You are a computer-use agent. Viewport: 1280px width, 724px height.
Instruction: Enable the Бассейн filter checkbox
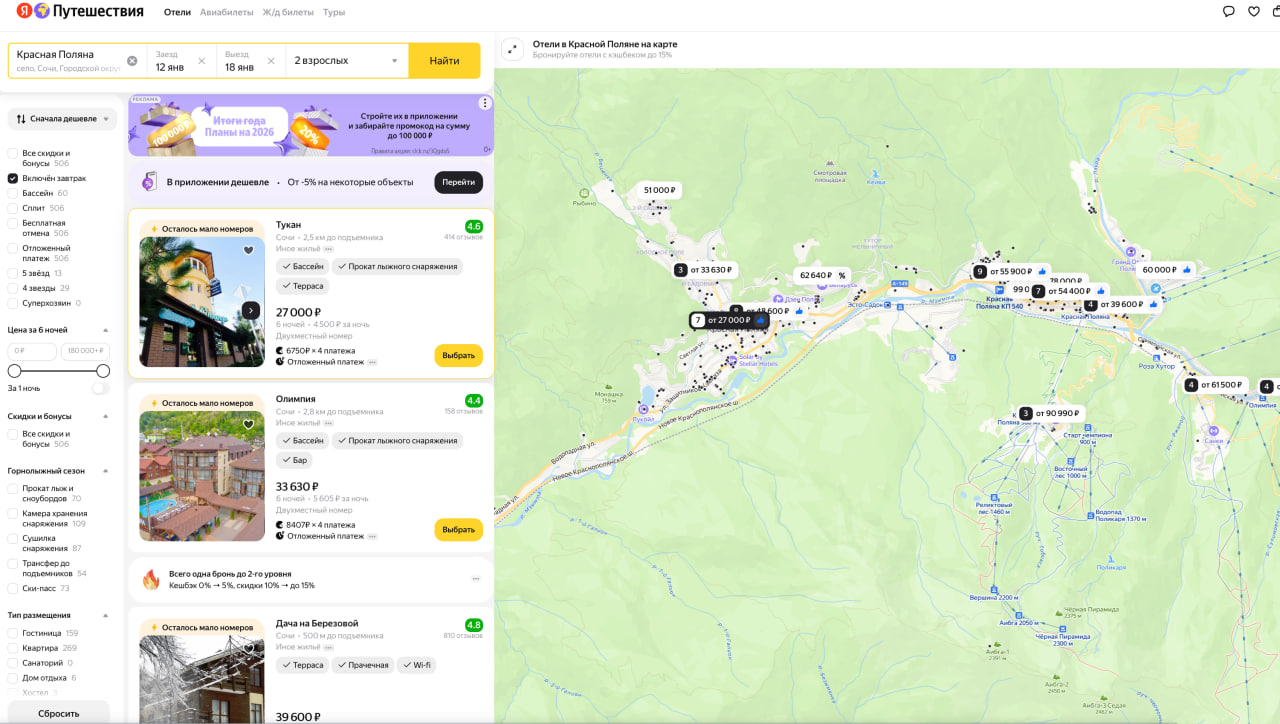[x=13, y=193]
